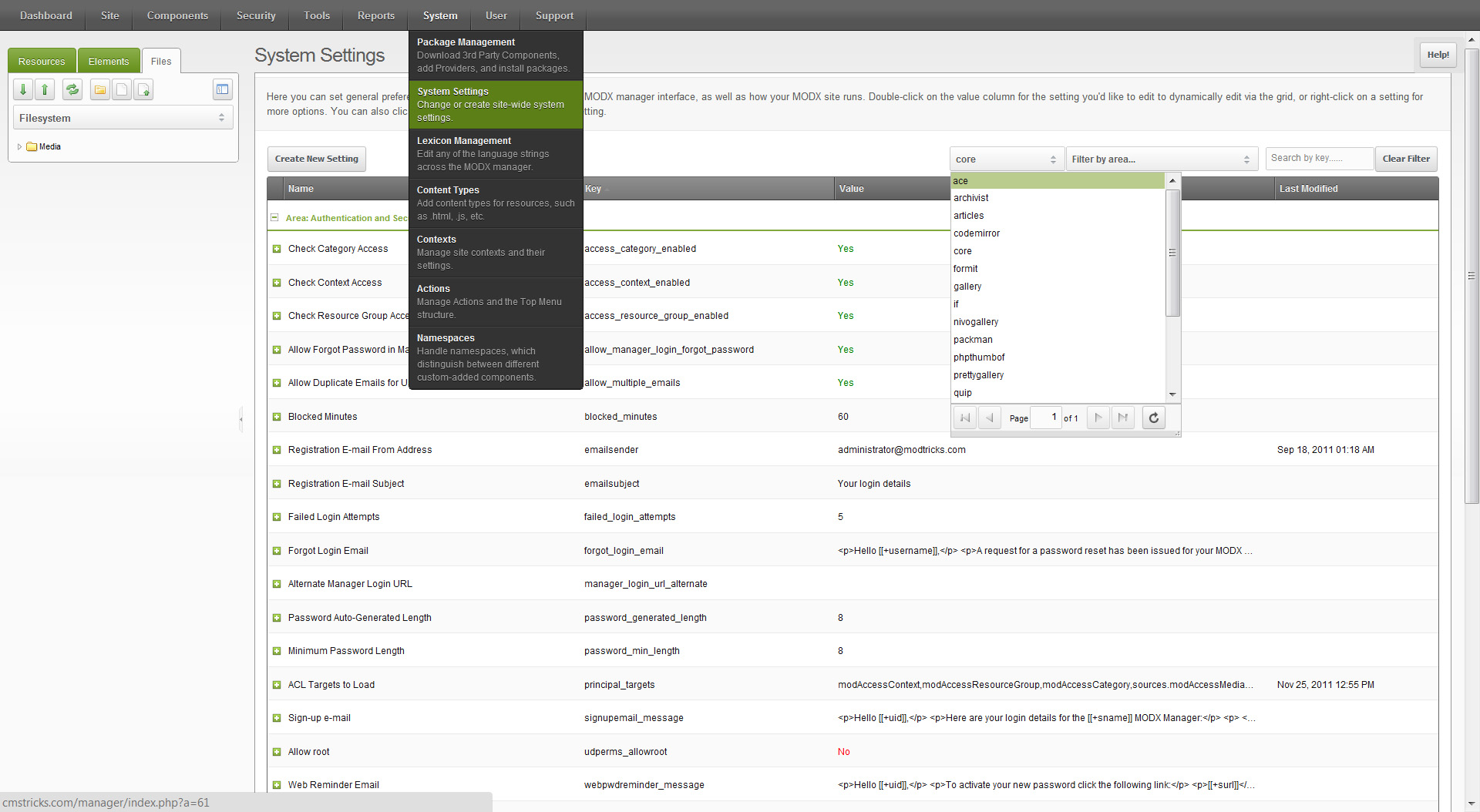1480x812 pixels.
Task: Select 'quip' from namespace list
Action: pos(1058,393)
